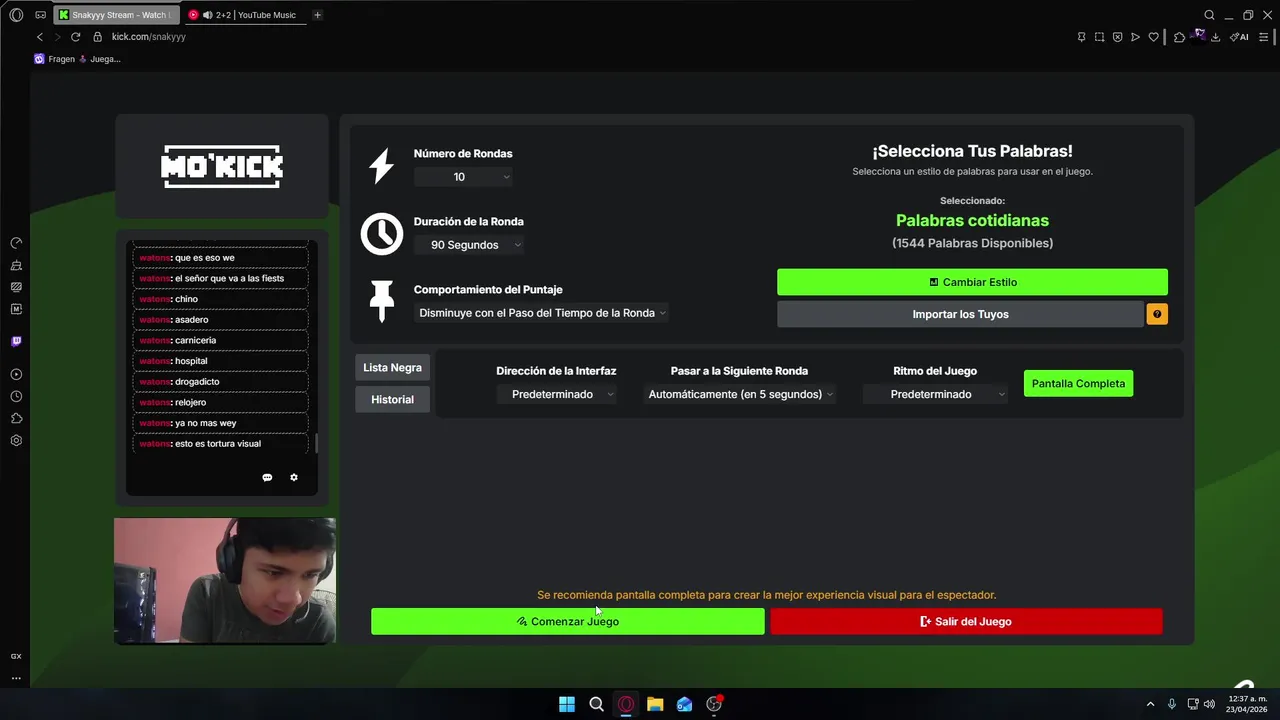
Task: Reload the kick.com page
Action: coord(75,37)
